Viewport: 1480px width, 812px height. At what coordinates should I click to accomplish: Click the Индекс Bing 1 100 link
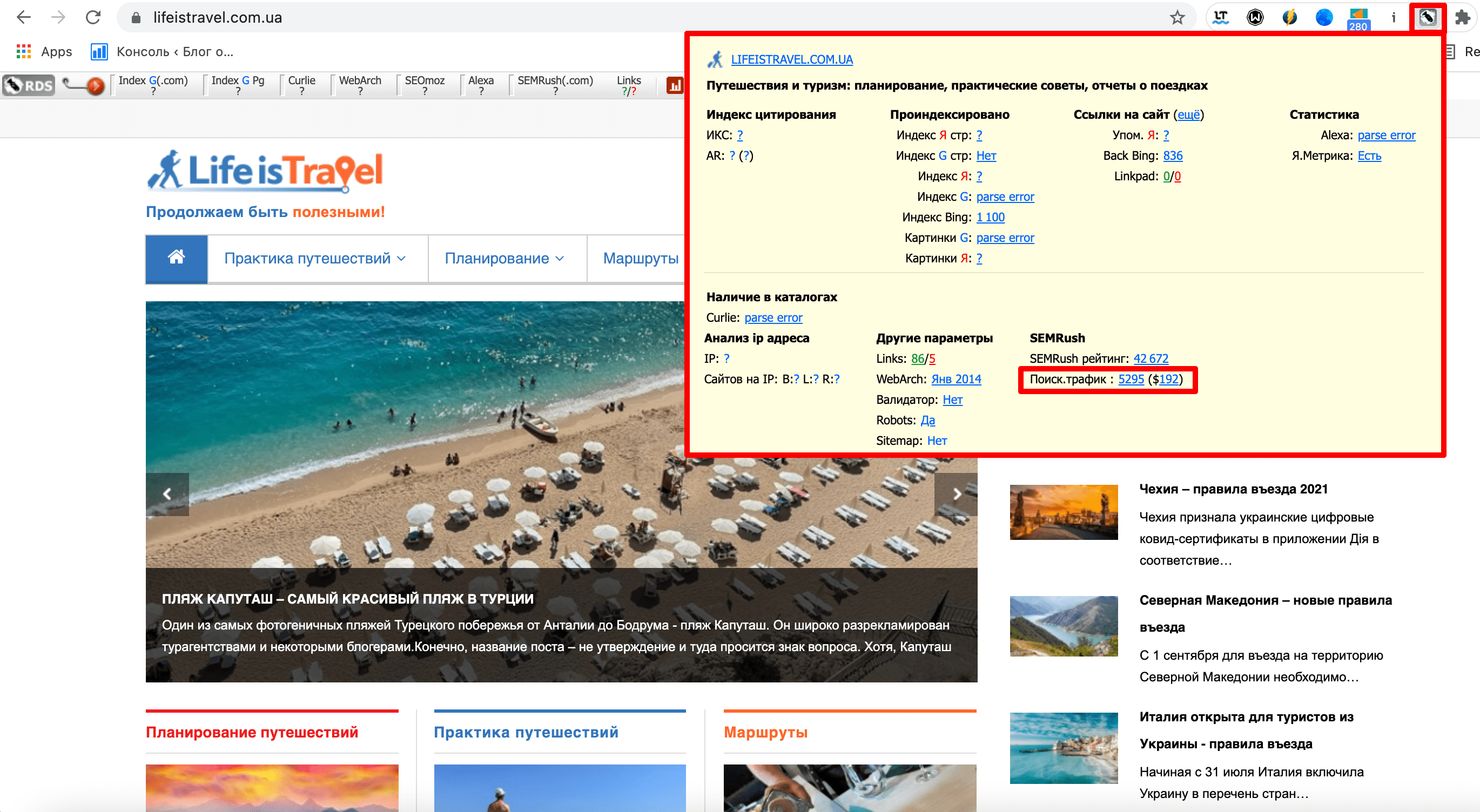pyautogui.click(x=988, y=218)
